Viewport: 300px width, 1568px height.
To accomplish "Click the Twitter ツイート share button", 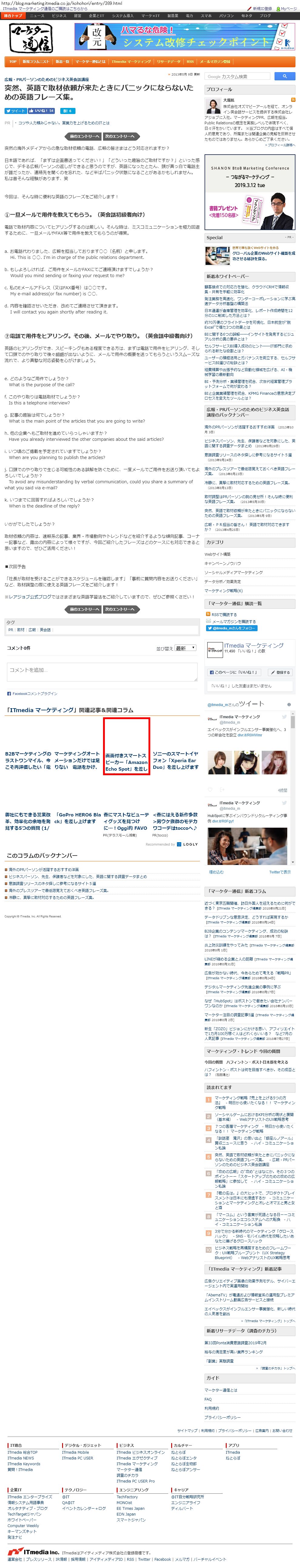I will (15, 111).
